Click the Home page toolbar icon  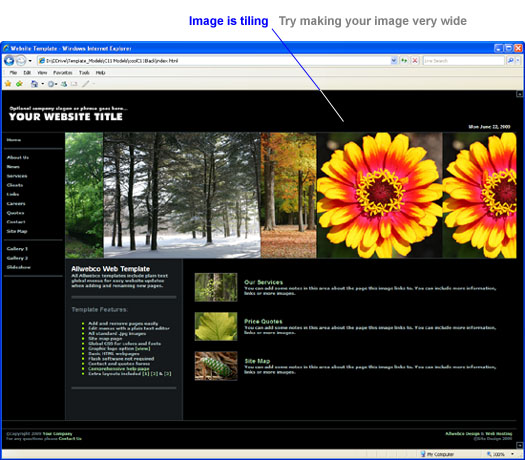[34, 84]
